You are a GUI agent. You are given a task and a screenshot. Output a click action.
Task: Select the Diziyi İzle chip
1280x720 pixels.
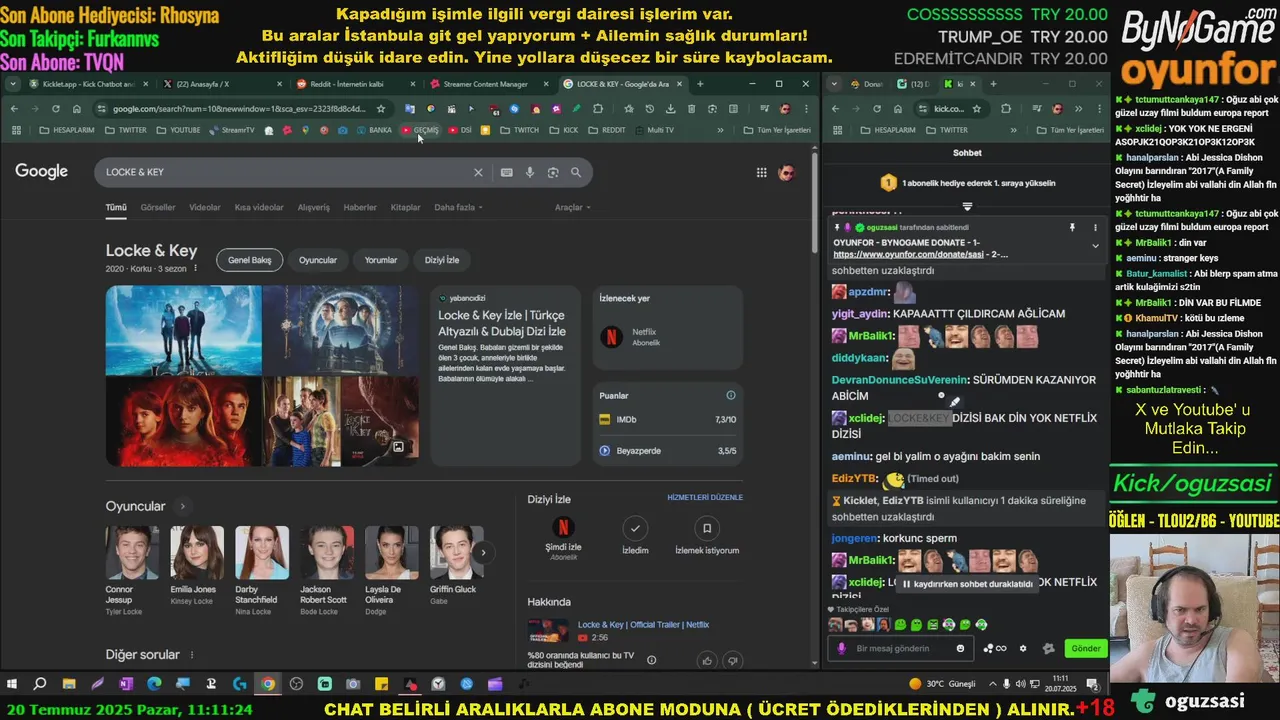442,260
